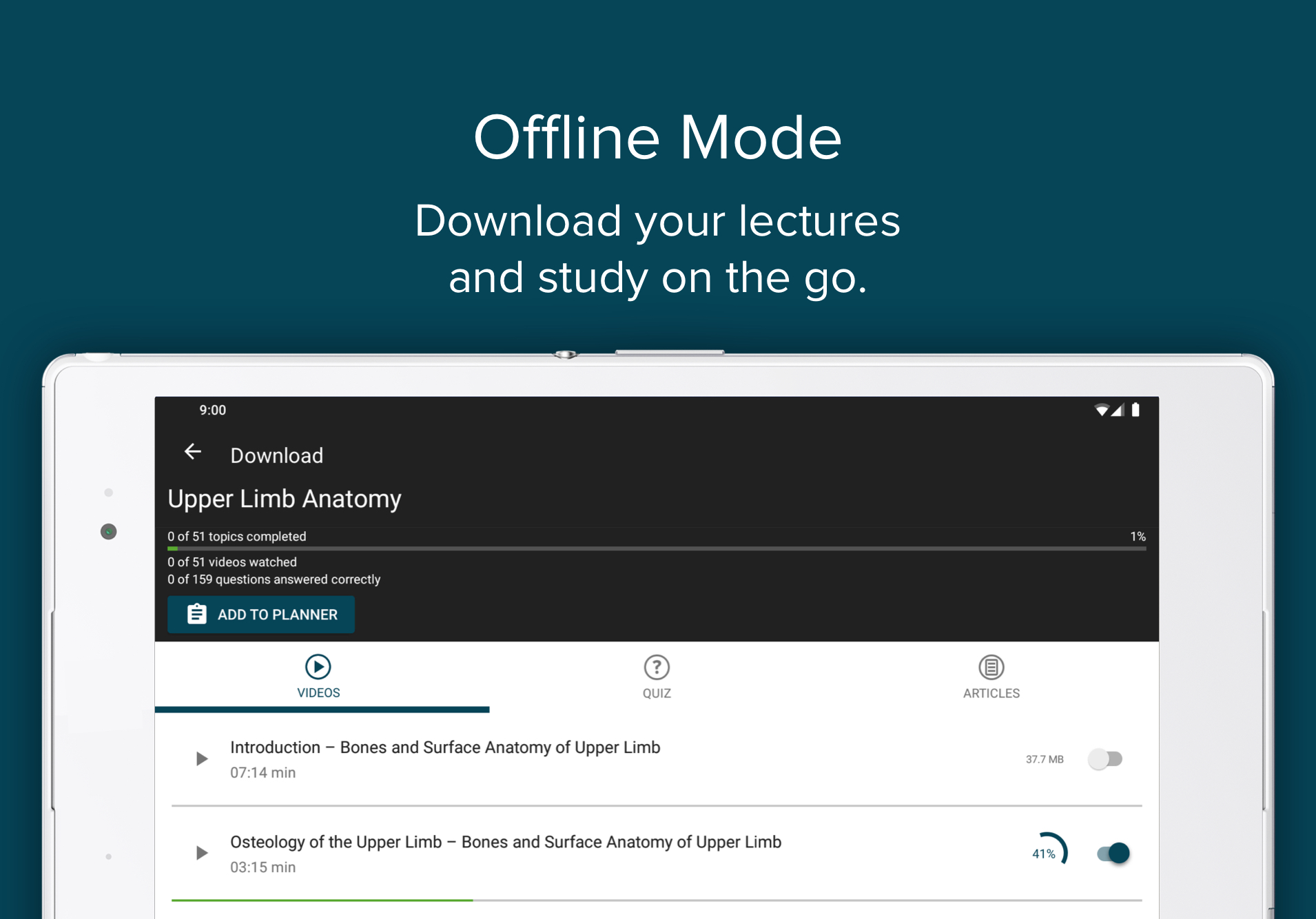Play the Introduction video

tap(201, 759)
